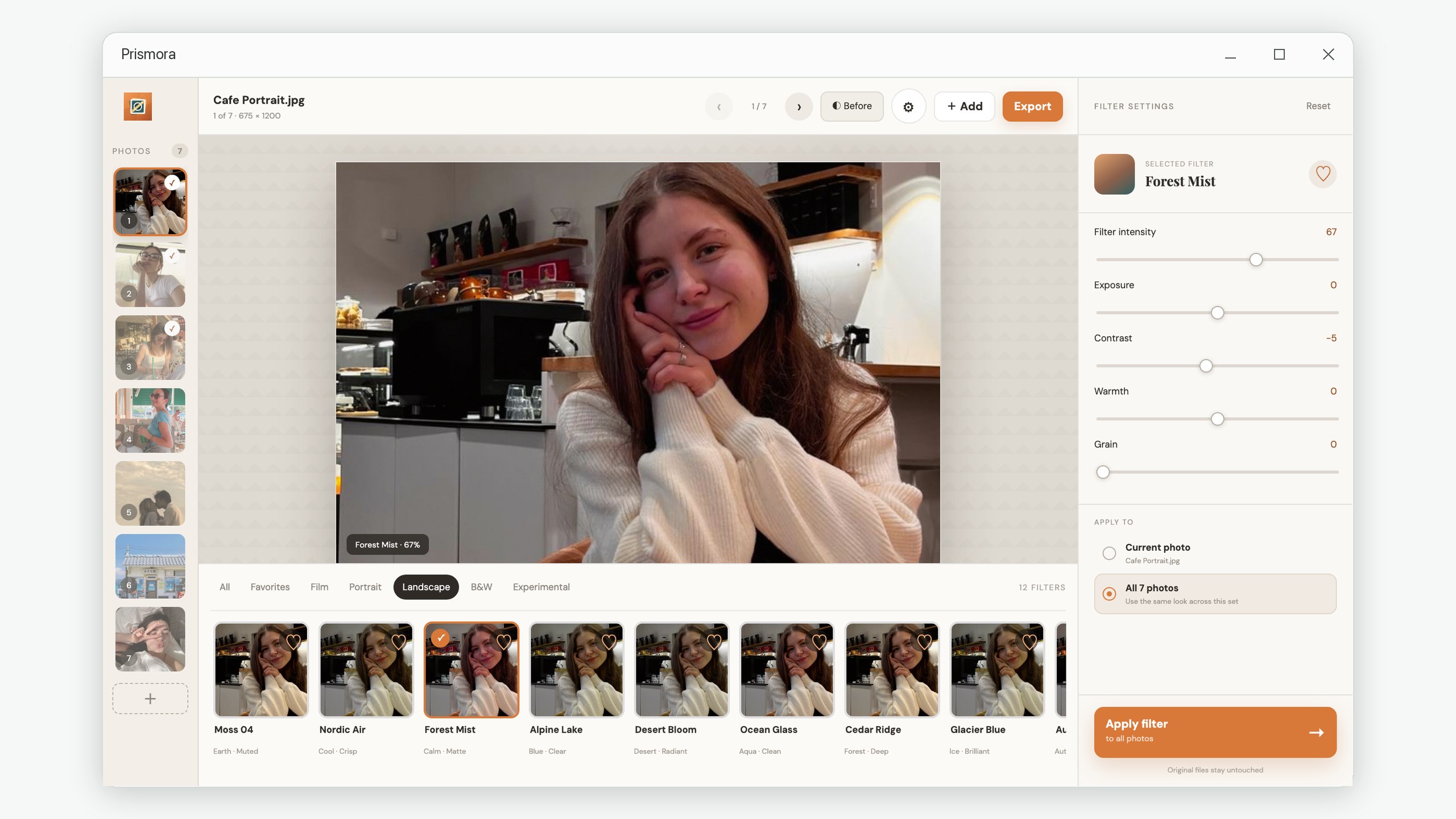Click the 'Cafe Portrait.jpg' file title
The image size is (1456, 819).
point(259,100)
